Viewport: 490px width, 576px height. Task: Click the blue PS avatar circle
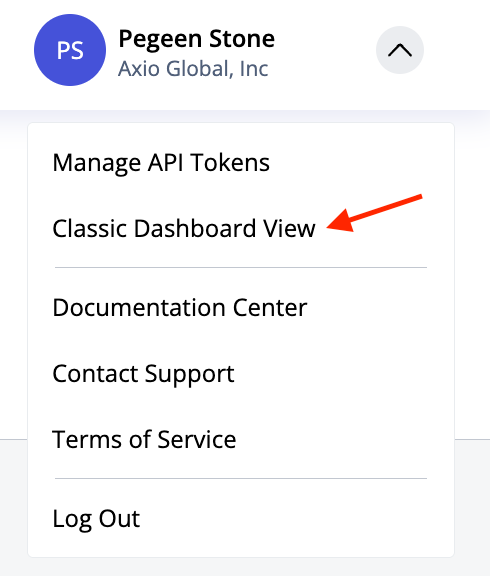pyautogui.click(x=70, y=50)
